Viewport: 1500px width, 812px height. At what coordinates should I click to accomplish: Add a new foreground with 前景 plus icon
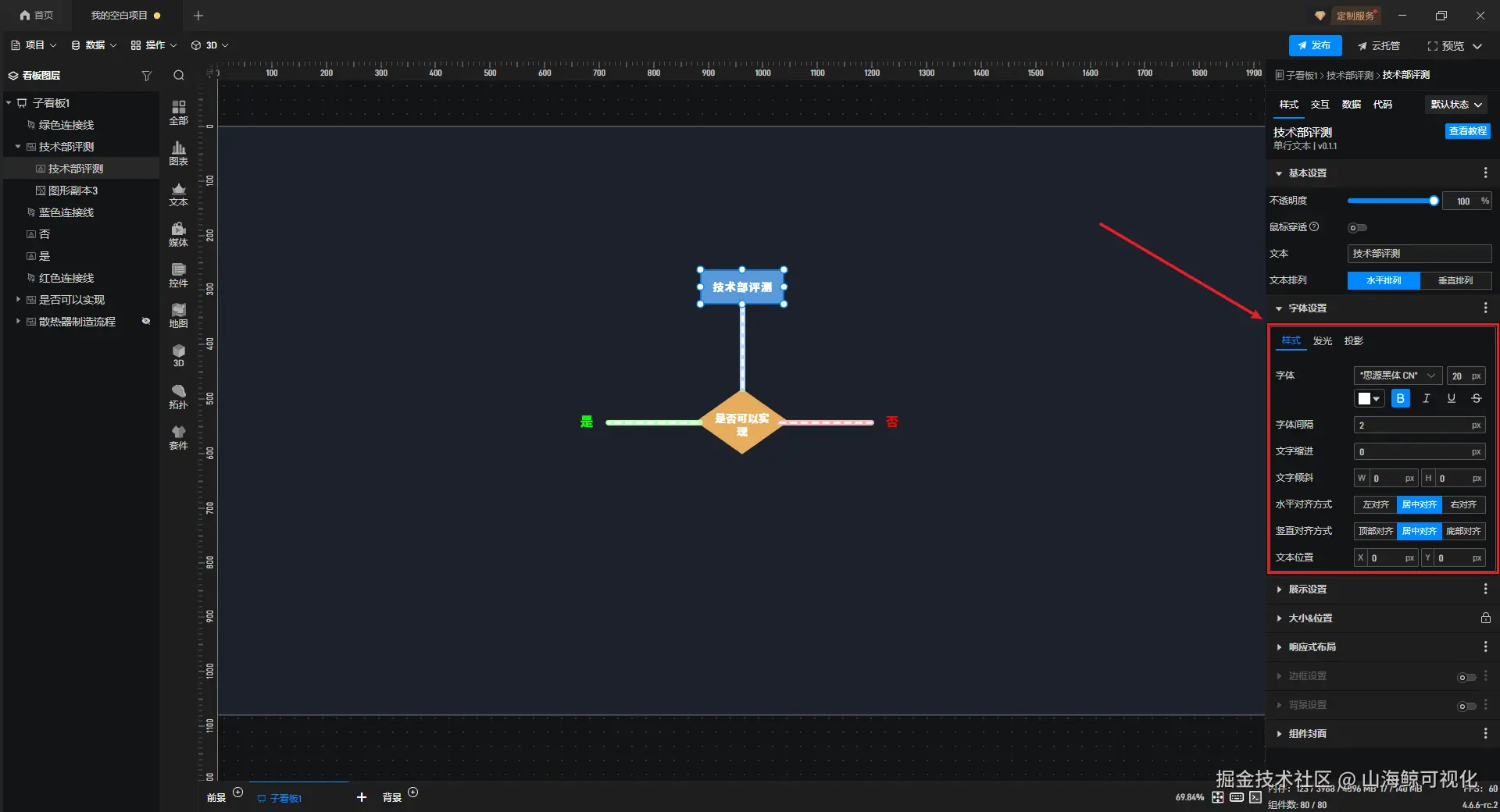click(x=238, y=792)
